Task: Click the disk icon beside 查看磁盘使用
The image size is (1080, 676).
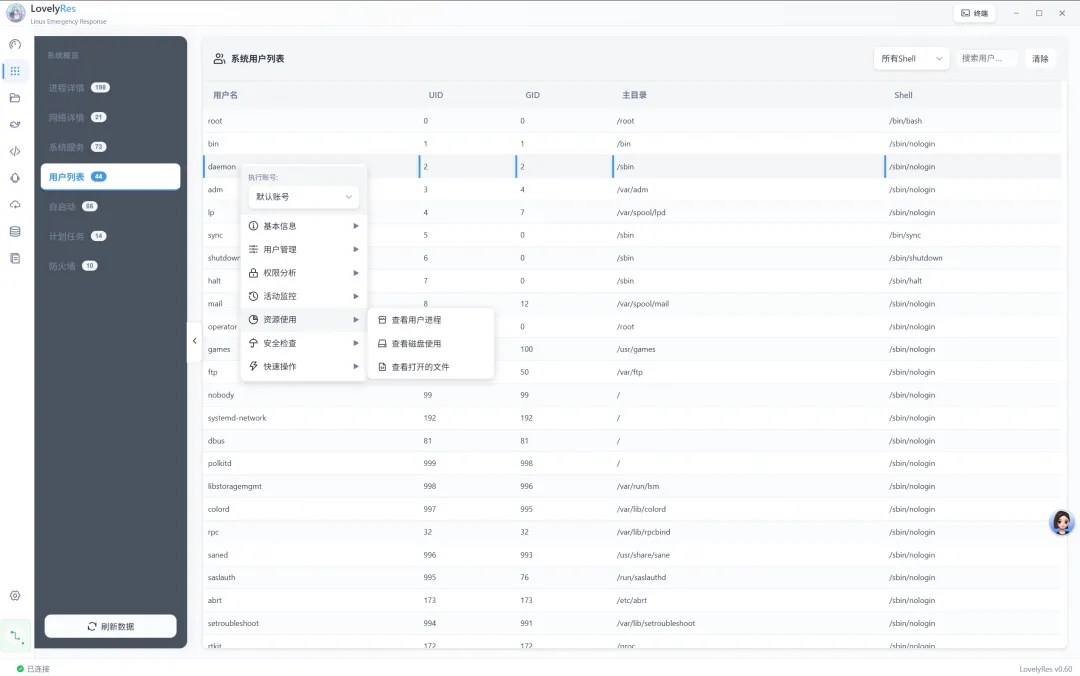Action: [x=382, y=343]
